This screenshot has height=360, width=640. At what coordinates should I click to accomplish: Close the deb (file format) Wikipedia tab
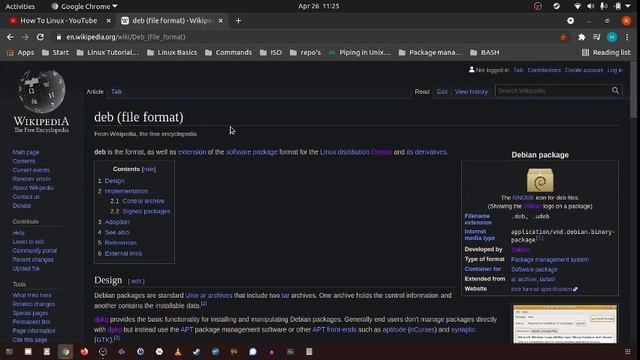point(220,20)
